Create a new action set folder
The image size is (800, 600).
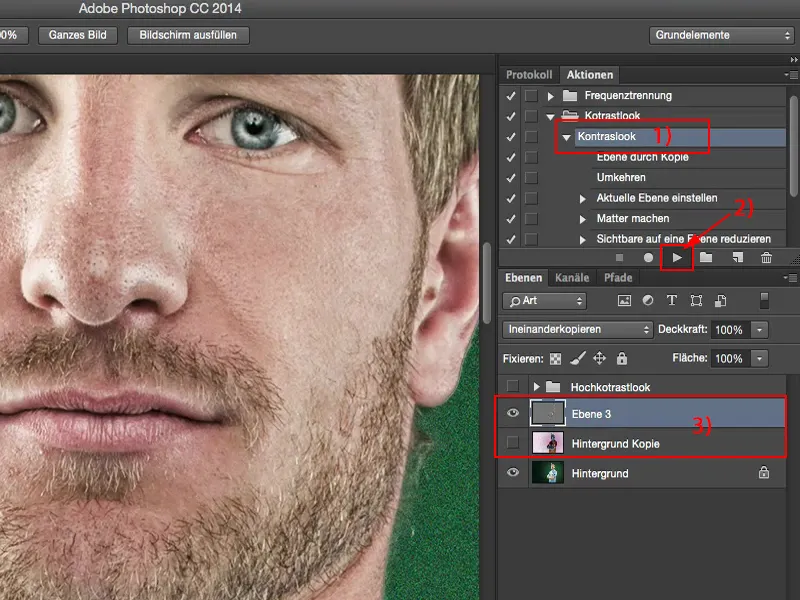(x=706, y=257)
